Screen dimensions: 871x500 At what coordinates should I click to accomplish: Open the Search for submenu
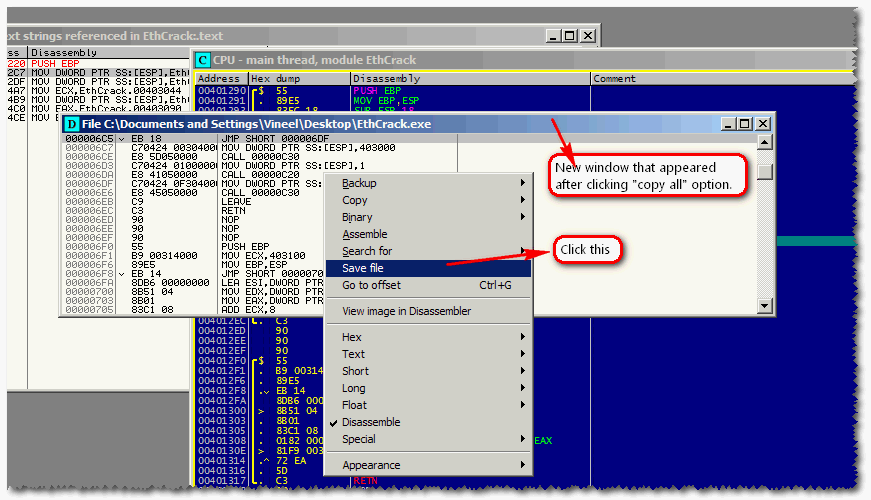428,251
